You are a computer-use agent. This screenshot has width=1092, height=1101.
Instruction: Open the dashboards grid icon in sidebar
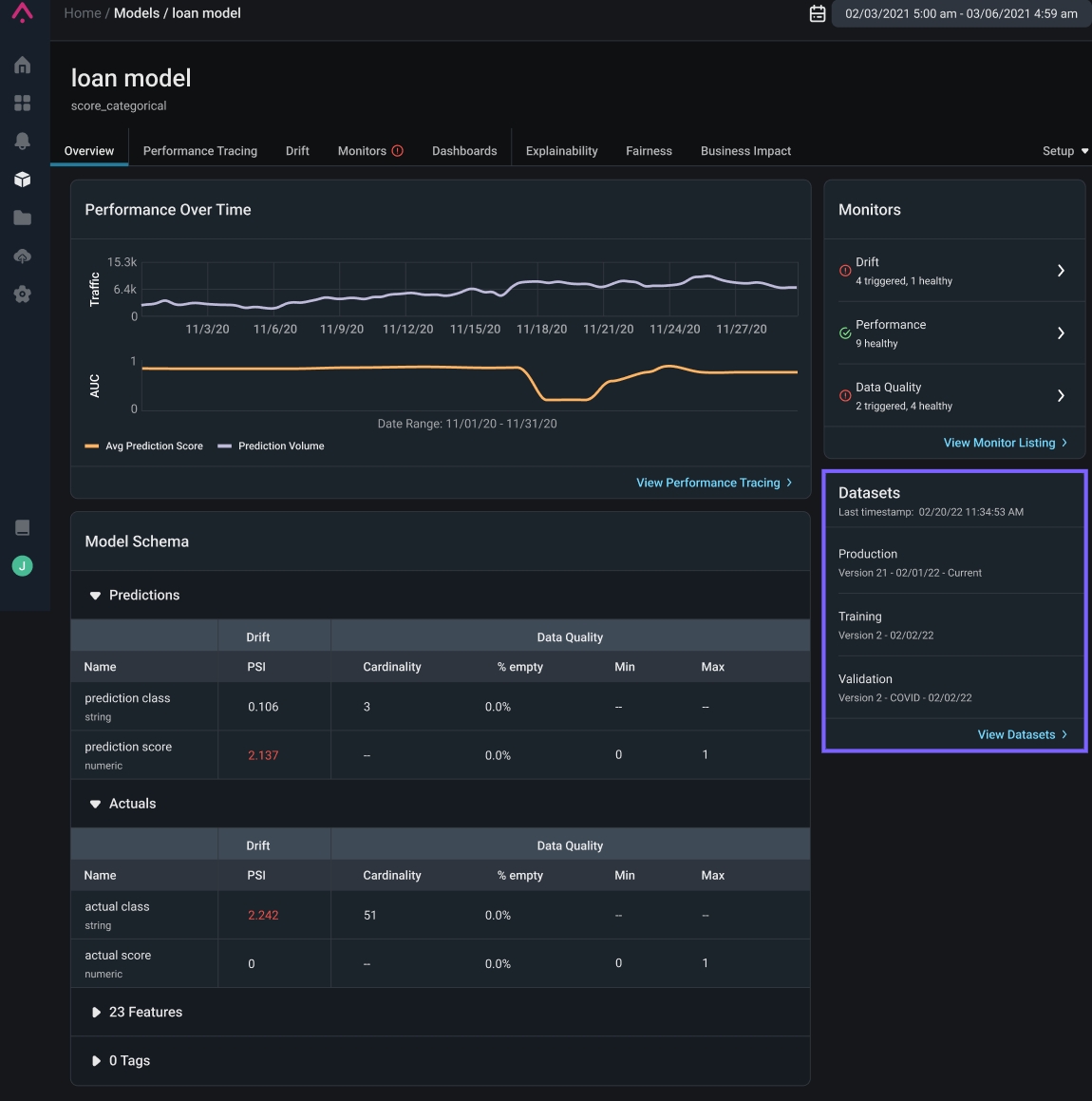(x=23, y=103)
